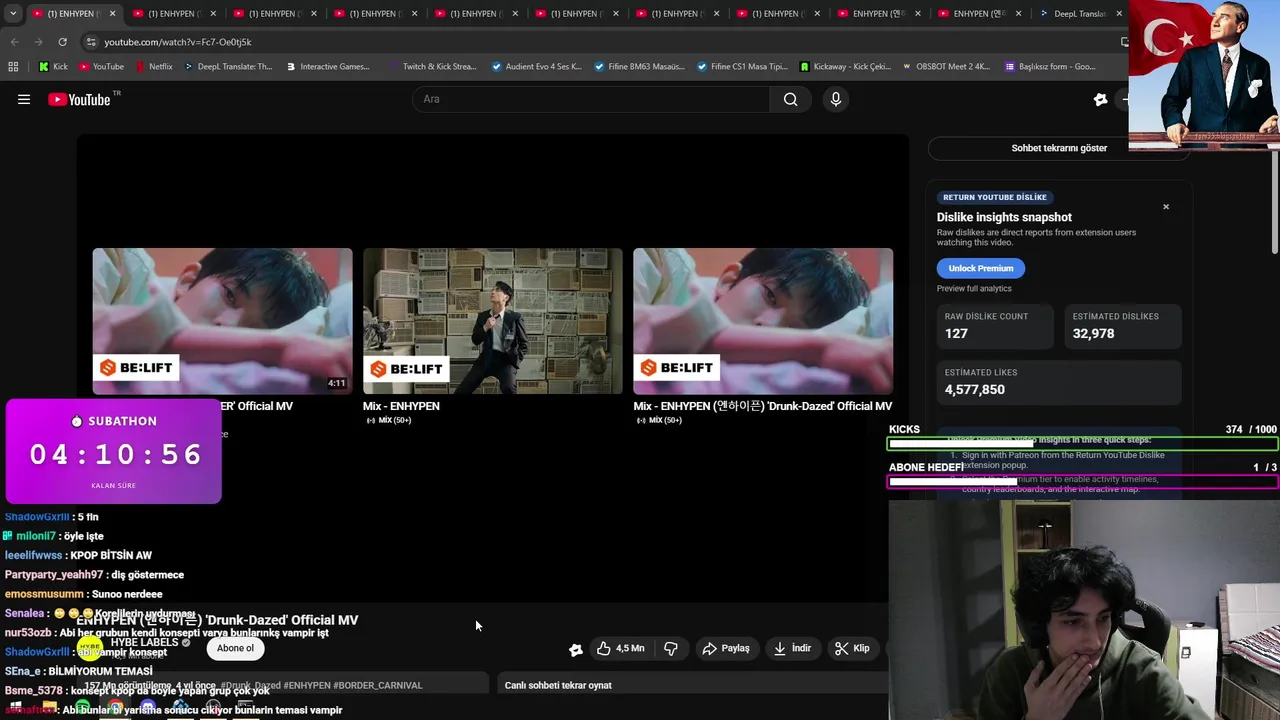Viewport: 1280px width, 720px height.
Task: Focus the youtube.com address bar
Action: [x=600, y=42]
